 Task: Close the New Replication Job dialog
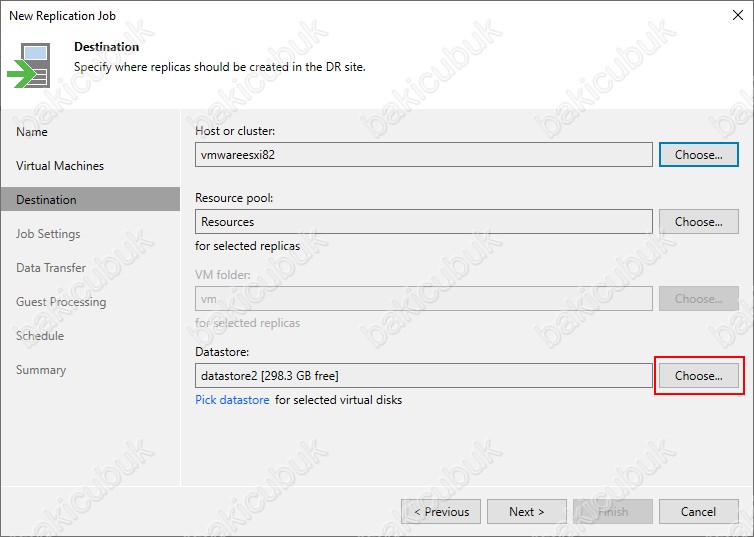[x=738, y=15]
